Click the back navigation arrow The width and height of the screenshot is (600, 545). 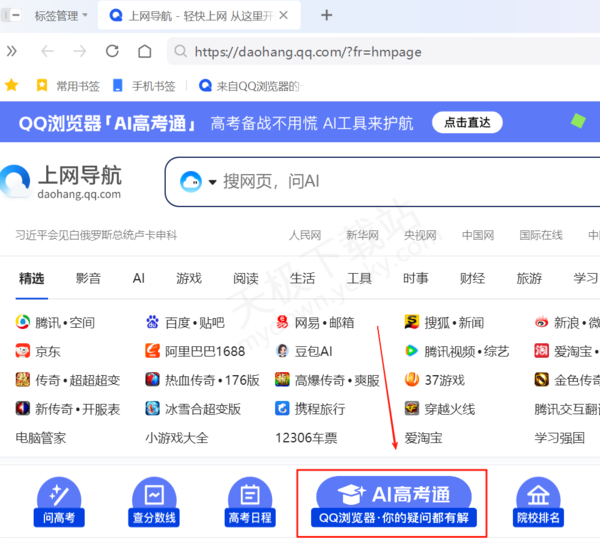pyautogui.click(x=47, y=51)
